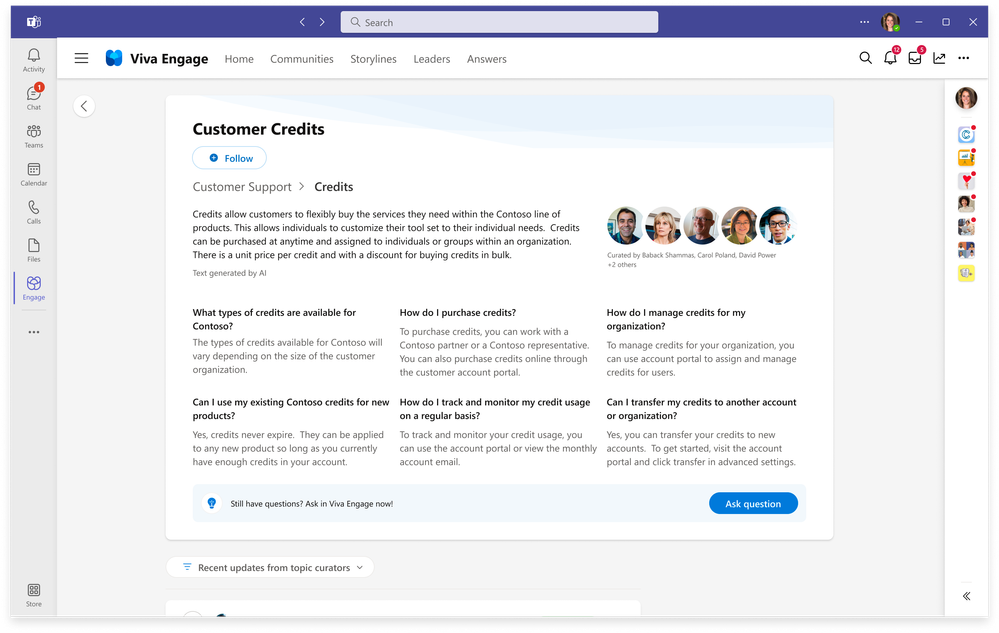Viewport: 999px width, 633px height.
Task: Open How do I manage credits question
Action: point(676,319)
